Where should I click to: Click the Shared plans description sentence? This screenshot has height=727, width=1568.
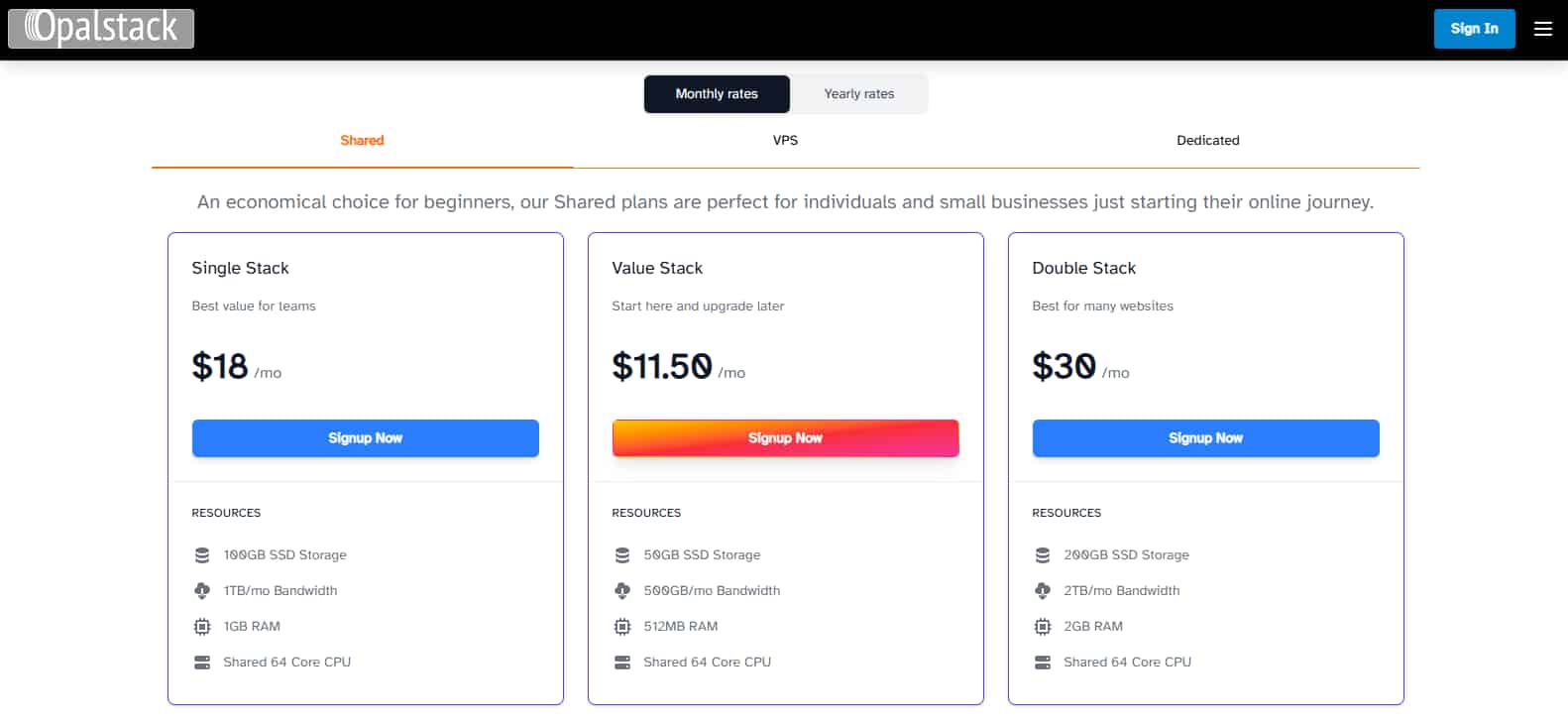coord(785,202)
